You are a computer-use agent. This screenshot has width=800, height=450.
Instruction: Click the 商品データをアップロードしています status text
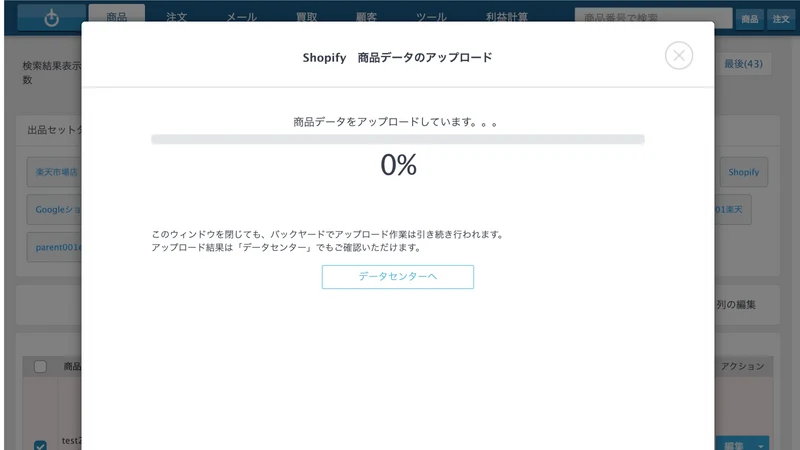coord(395,122)
